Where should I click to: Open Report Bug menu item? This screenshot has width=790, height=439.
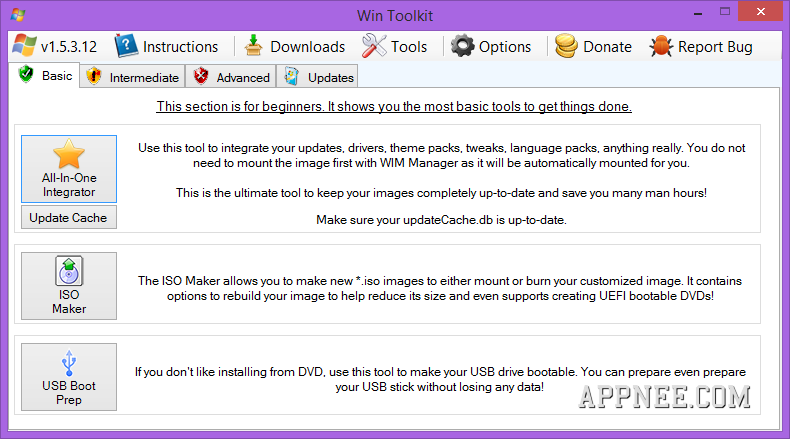[x=701, y=46]
